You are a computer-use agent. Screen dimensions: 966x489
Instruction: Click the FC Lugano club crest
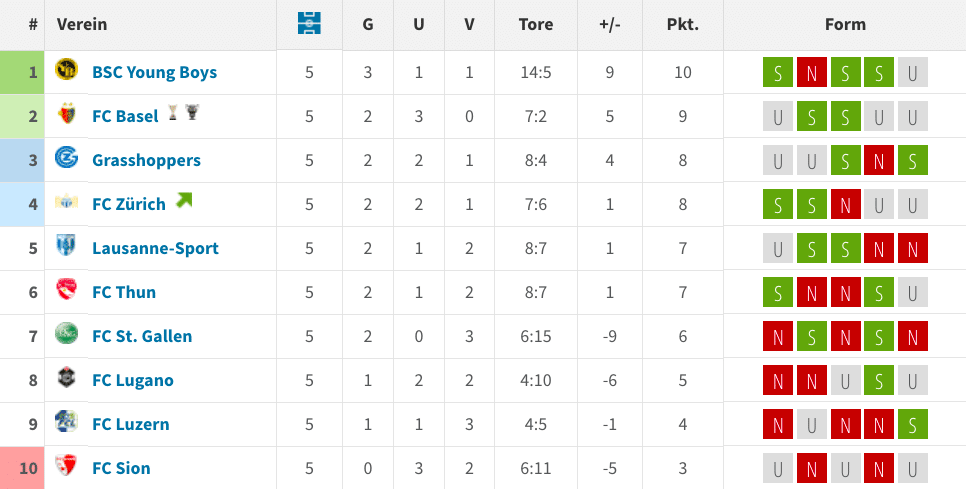(x=66, y=377)
